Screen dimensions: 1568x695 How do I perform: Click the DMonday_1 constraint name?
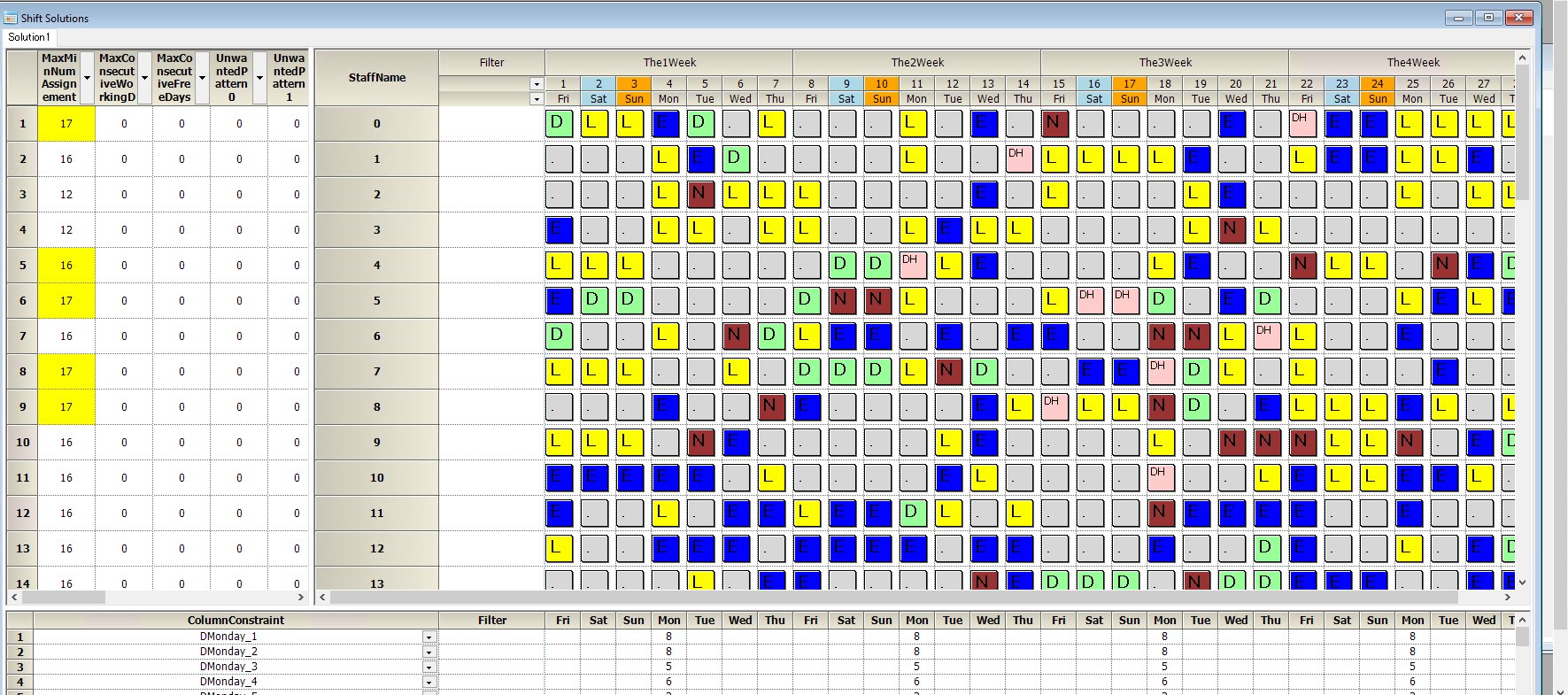228,637
